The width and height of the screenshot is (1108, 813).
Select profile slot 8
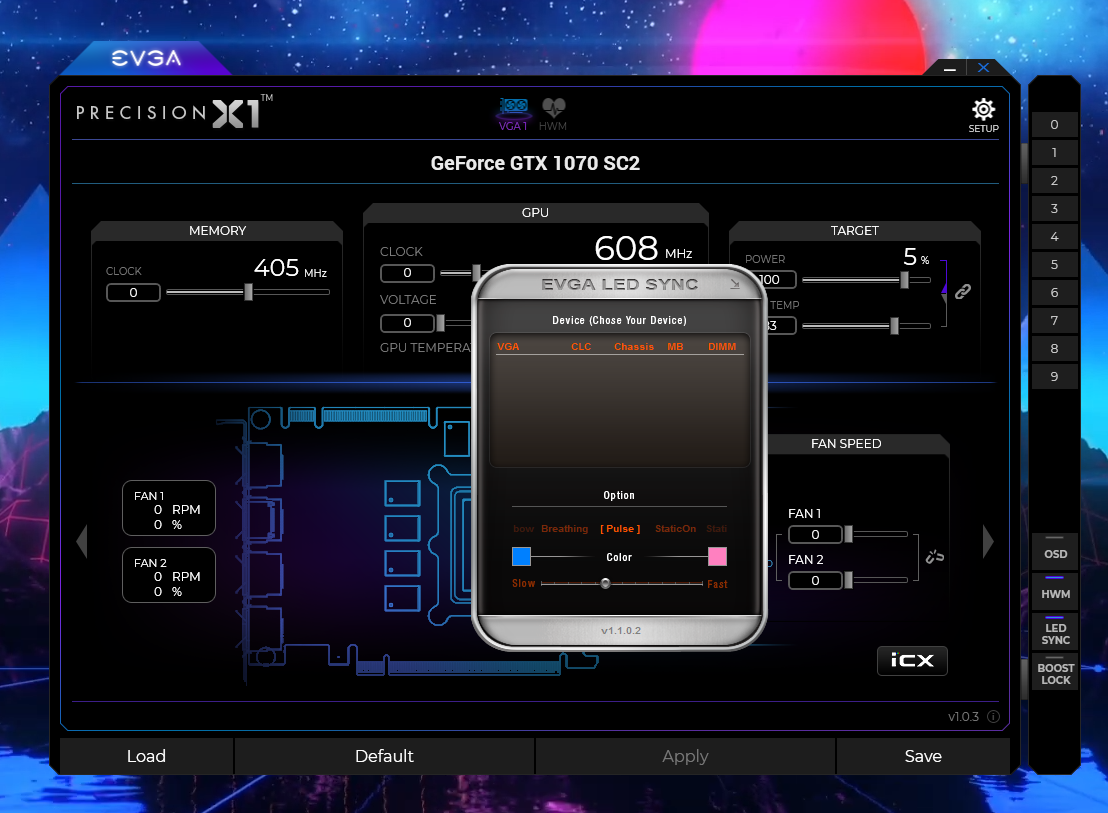click(1054, 348)
